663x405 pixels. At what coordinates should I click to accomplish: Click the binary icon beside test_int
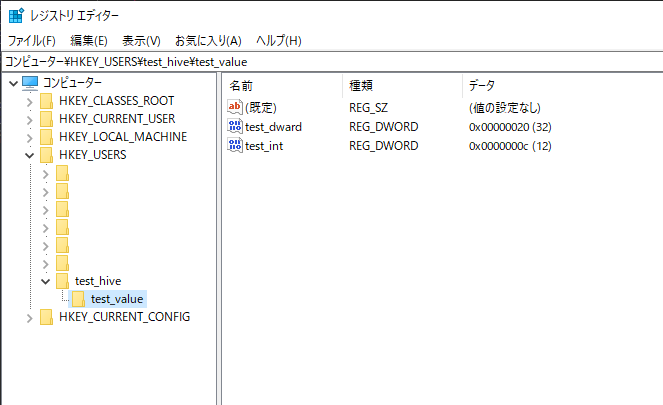coord(235,145)
